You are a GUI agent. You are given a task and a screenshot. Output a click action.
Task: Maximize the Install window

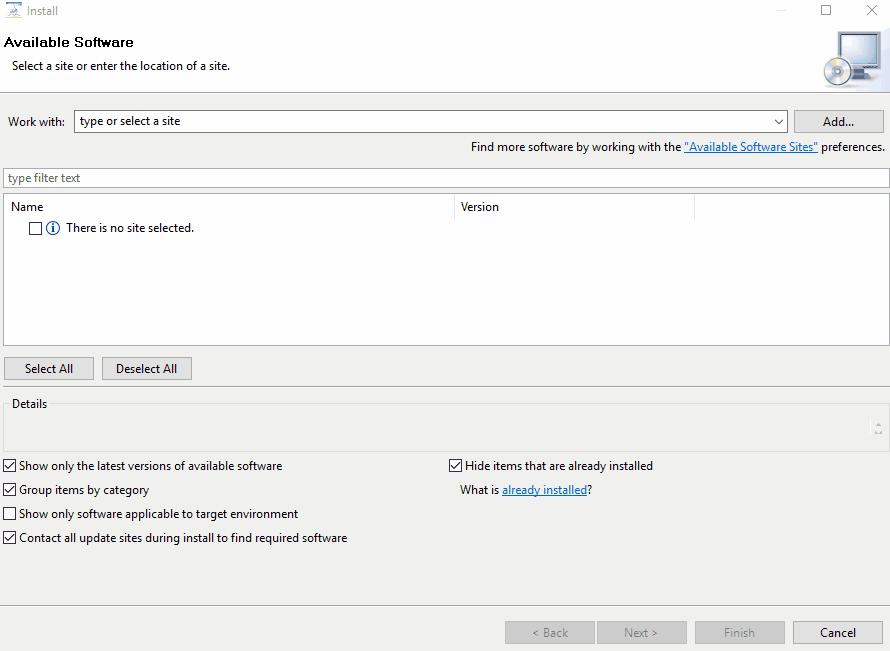pyautogui.click(x=826, y=11)
